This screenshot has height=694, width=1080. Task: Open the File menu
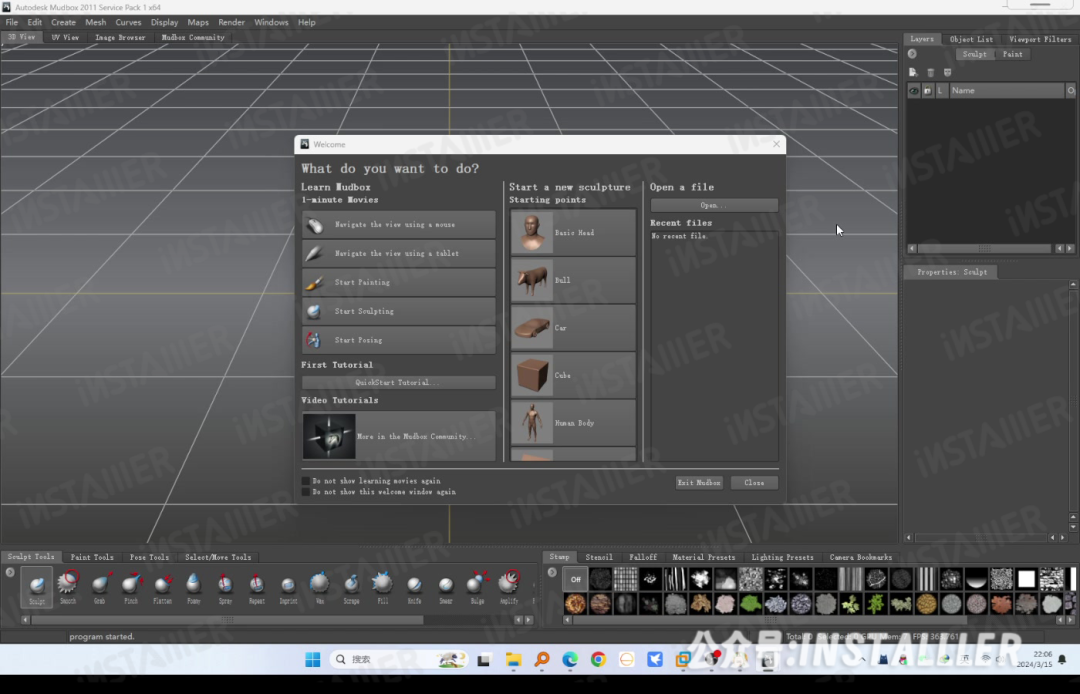12,22
